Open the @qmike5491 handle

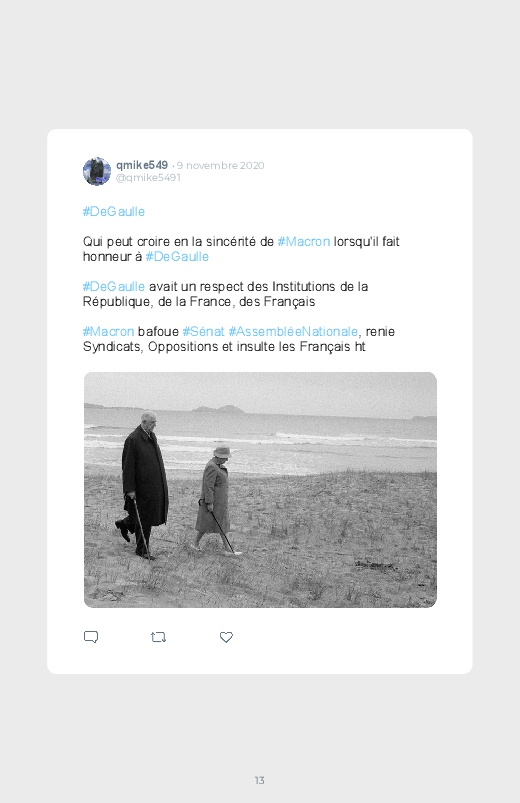[x=148, y=177]
